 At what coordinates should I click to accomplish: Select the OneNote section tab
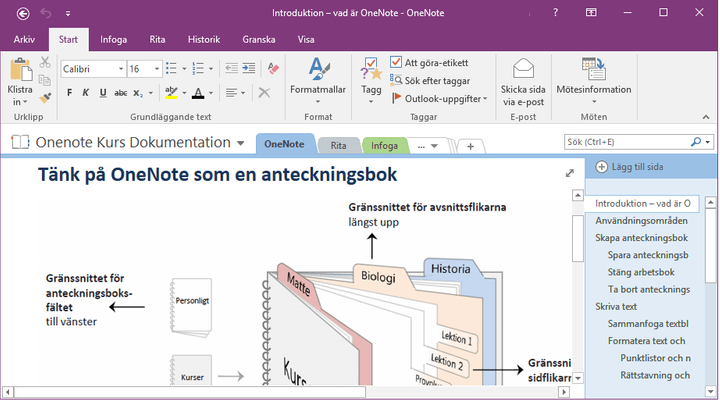coord(284,144)
